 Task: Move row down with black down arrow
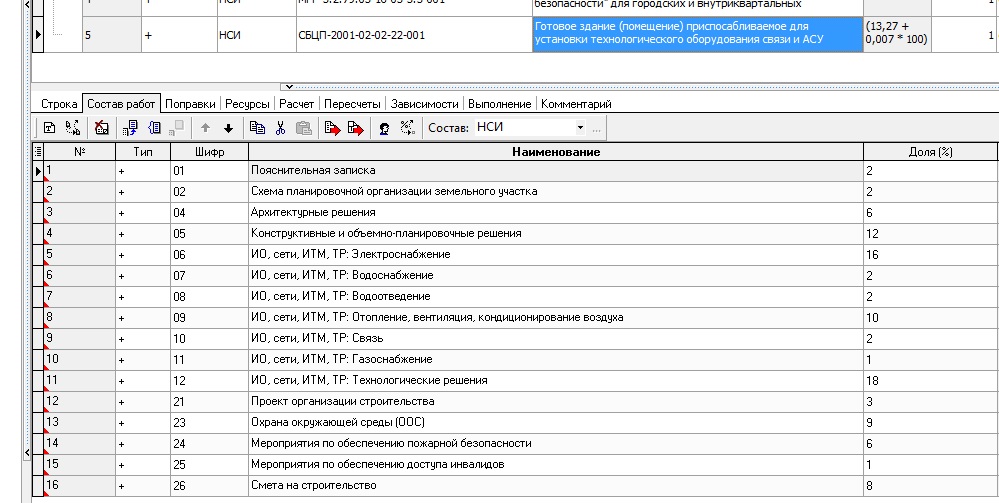click(x=229, y=128)
